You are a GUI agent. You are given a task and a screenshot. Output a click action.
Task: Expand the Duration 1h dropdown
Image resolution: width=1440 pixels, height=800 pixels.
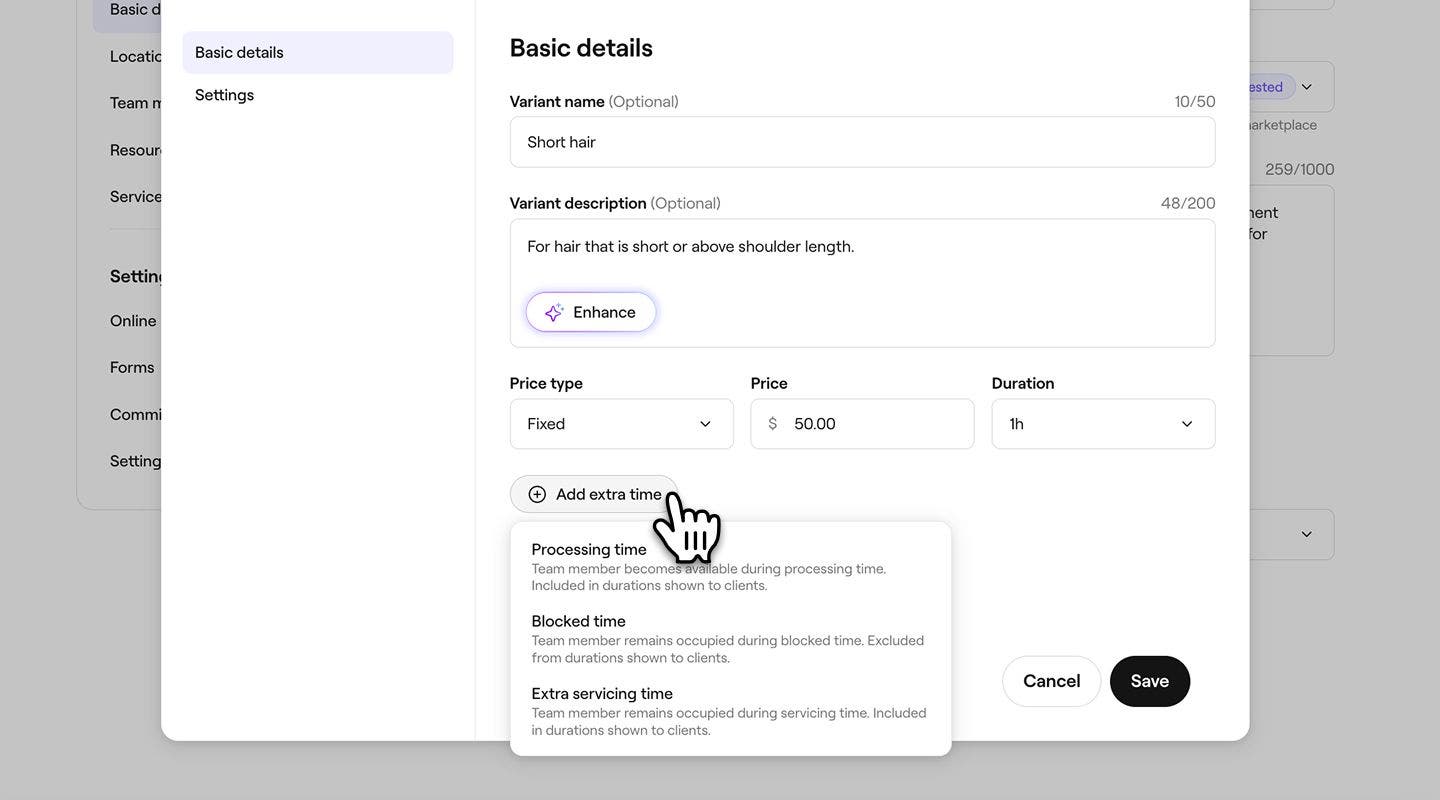pos(1103,424)
